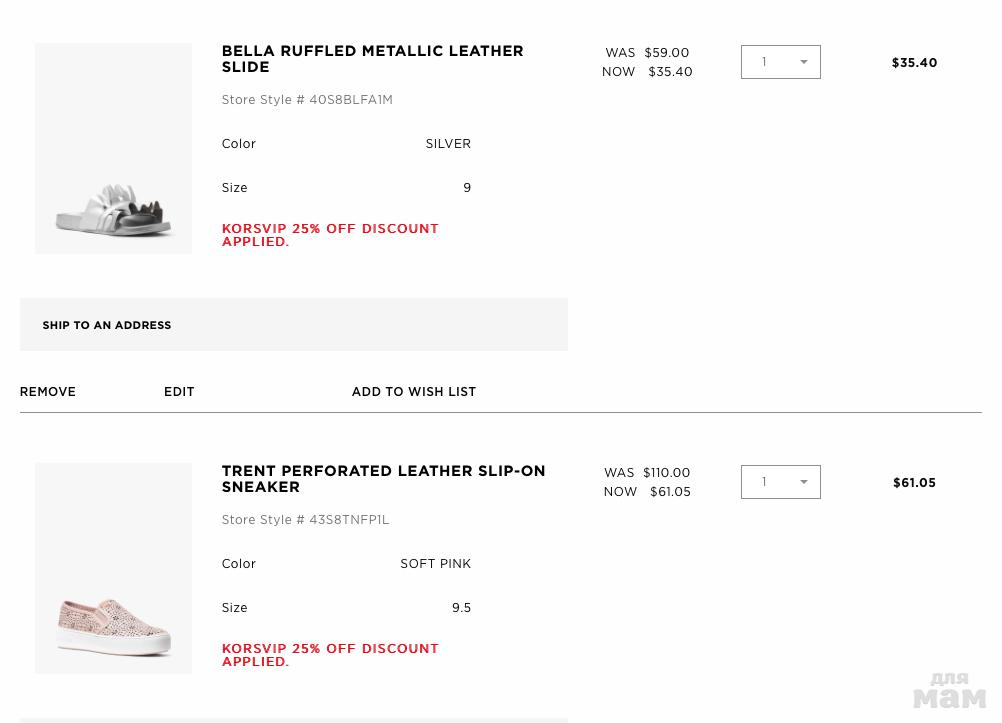Click the $35.40 item total price
The width and height of the screenshot is (1002, 723).
[914, 63]
